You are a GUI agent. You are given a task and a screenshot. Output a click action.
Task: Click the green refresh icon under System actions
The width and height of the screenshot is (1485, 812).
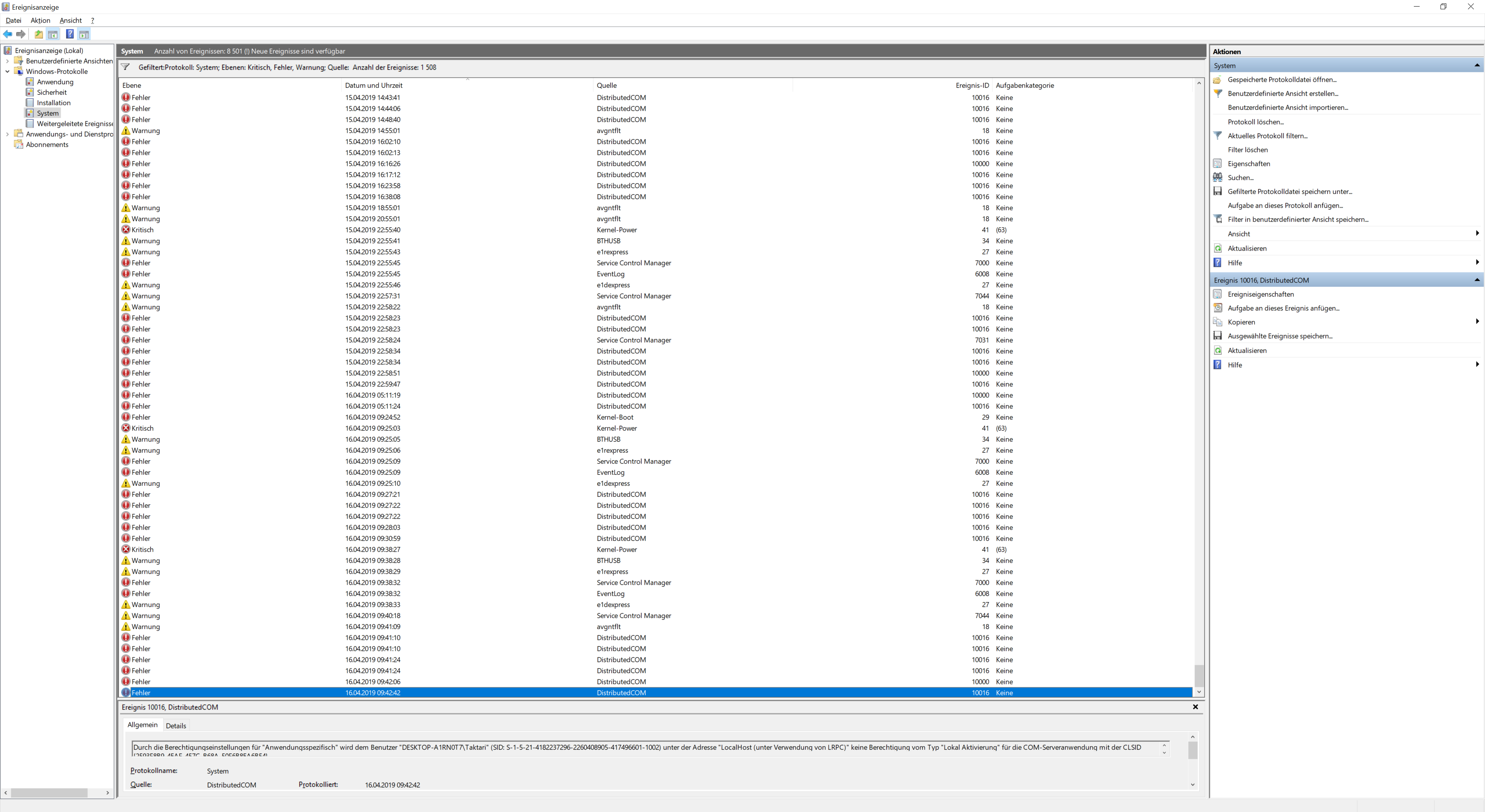tap(1217, 248)
